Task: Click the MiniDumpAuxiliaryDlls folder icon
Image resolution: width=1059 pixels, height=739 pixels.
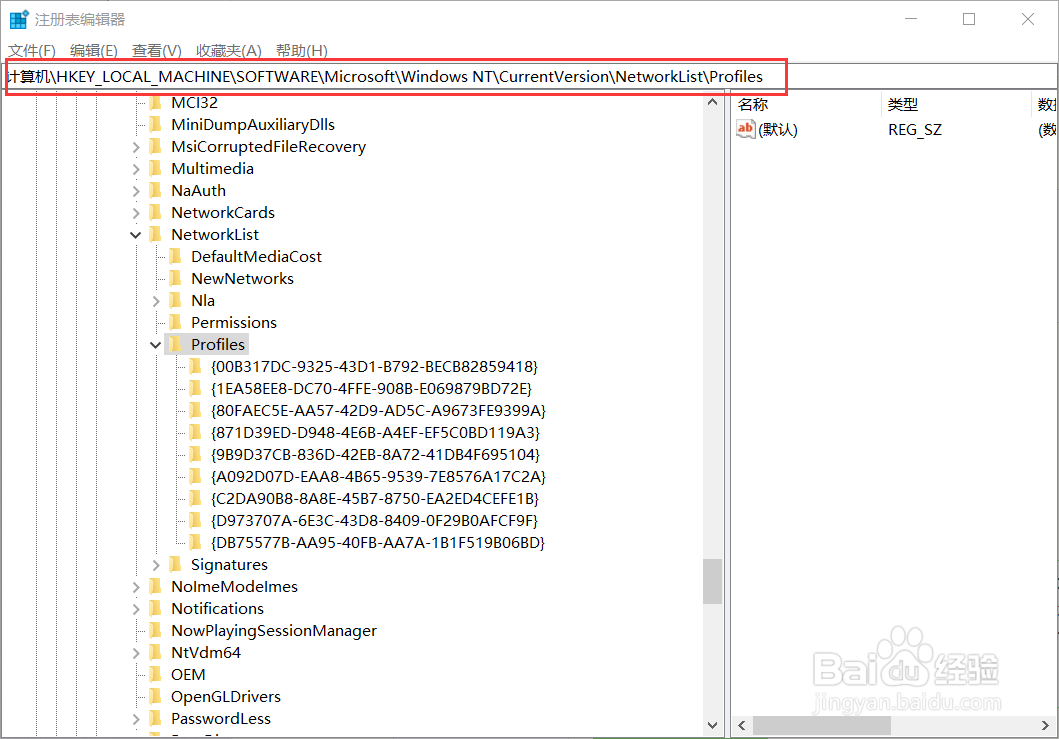Action: pos(155,124)
